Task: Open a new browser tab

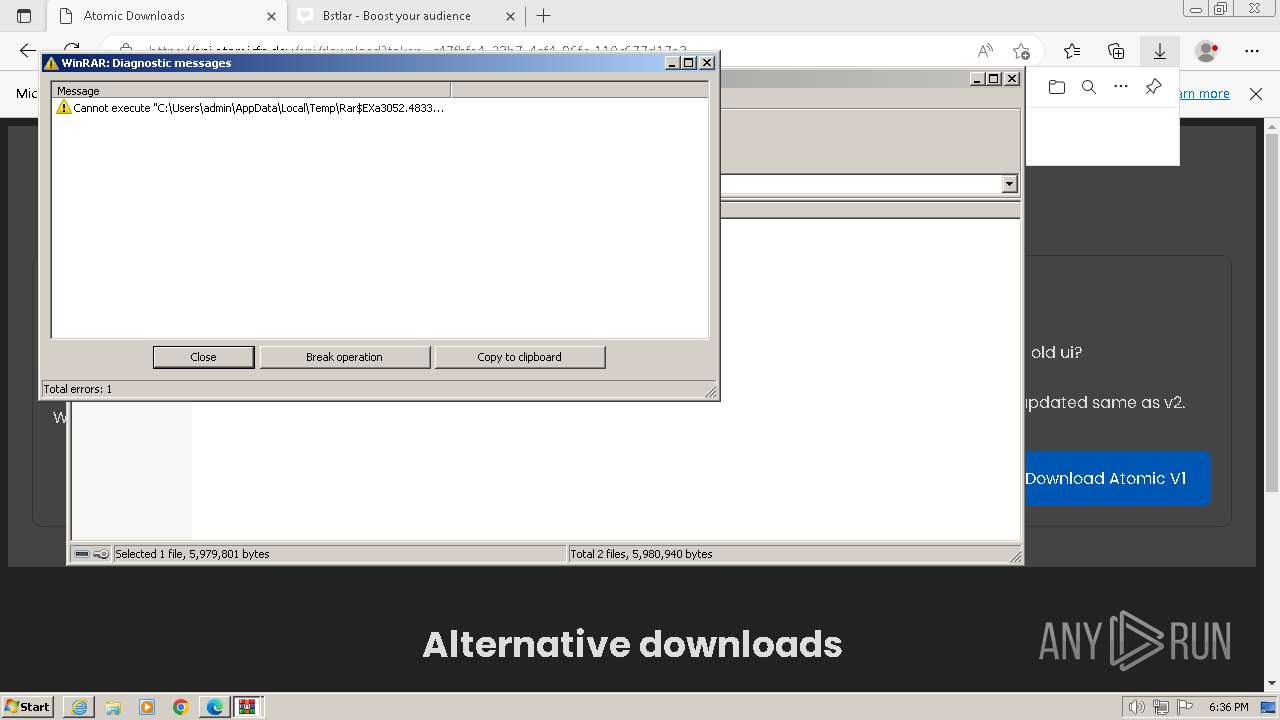Action: 543,16
